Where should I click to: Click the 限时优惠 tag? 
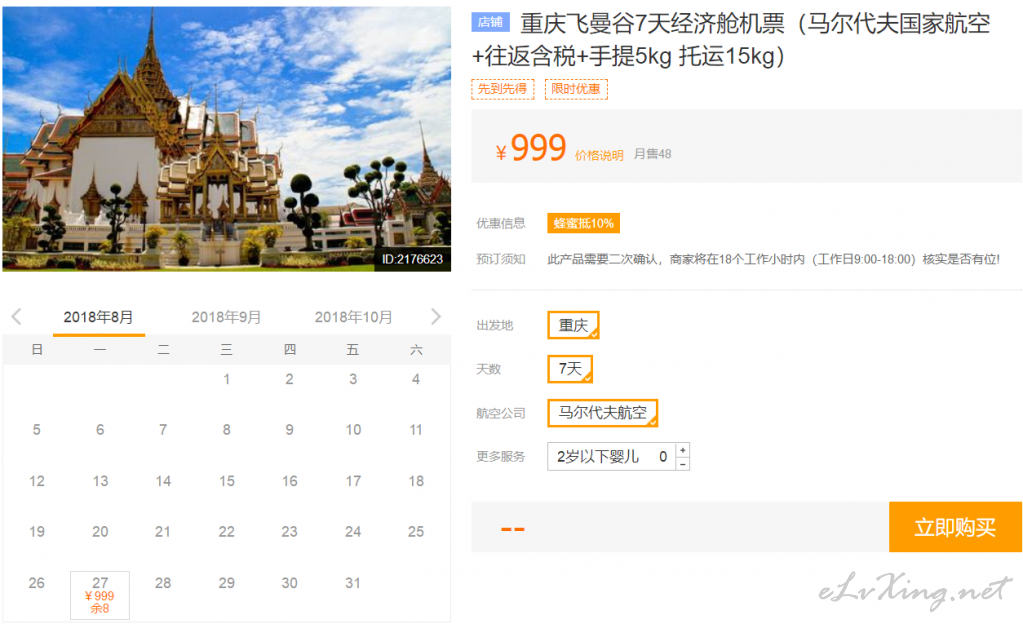575,89
